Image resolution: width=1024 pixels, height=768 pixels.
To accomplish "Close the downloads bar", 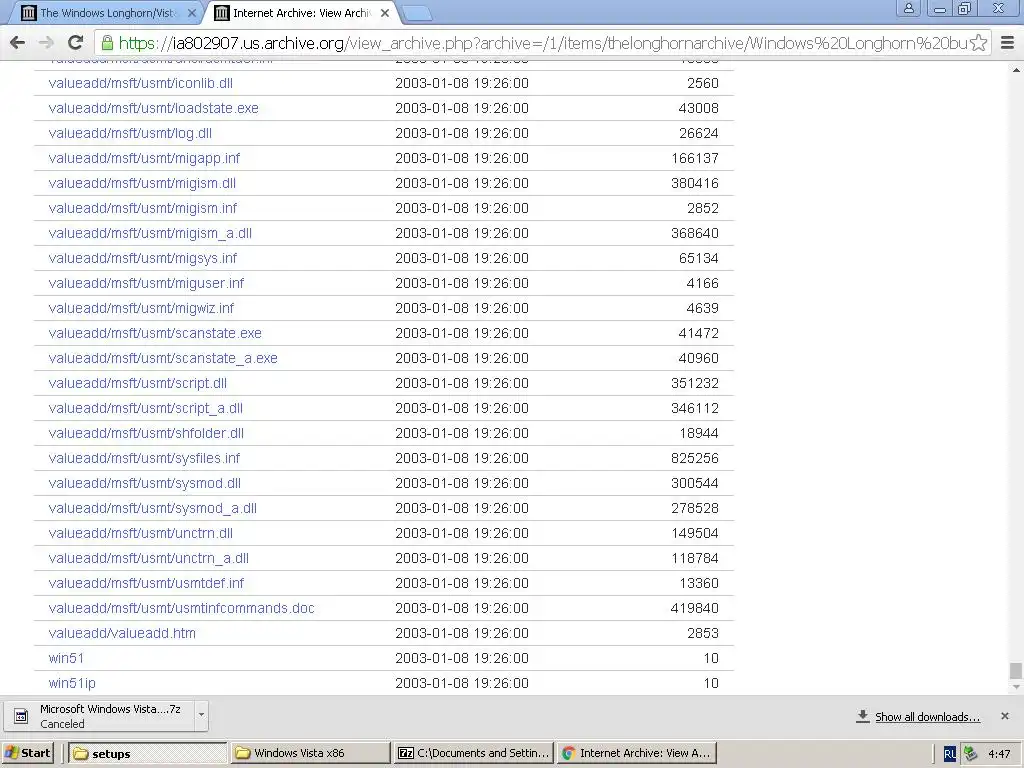I will 1005,716.
